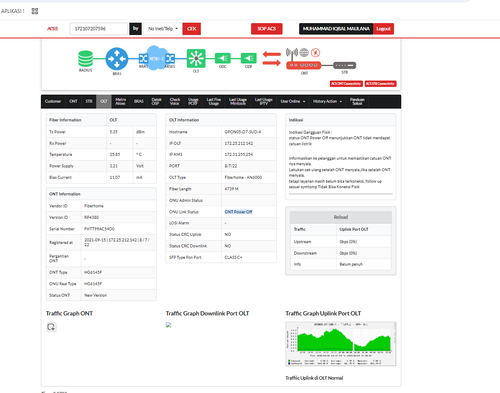
Task: Click the SFP Type value CLASS C+
Action: 233,257
